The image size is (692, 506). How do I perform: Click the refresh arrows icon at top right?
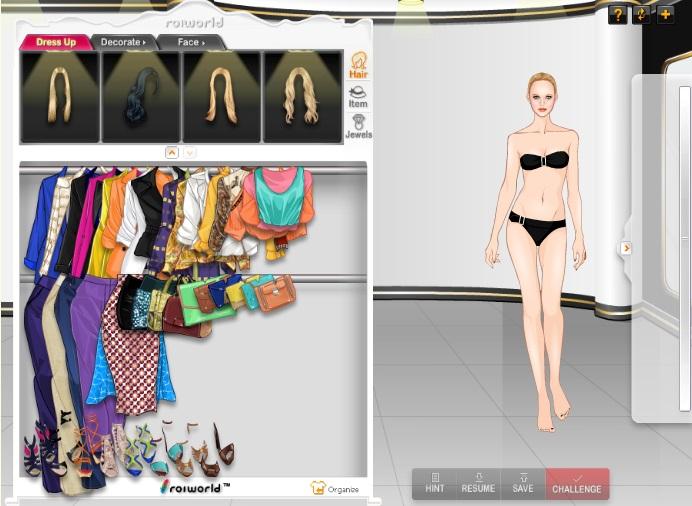tap(642, 15)
